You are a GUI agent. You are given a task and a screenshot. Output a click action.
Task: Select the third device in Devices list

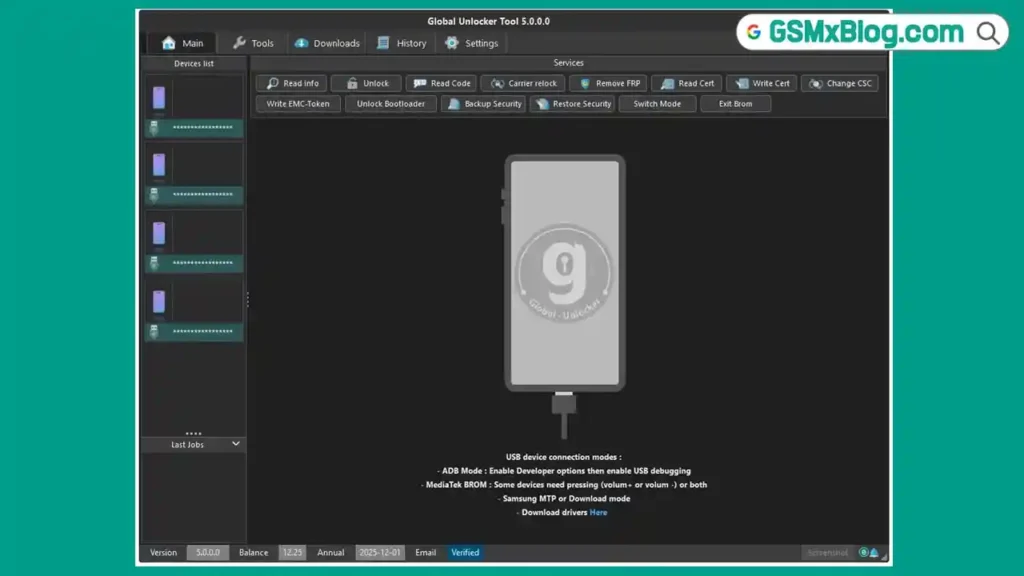(x=194, y=241)
